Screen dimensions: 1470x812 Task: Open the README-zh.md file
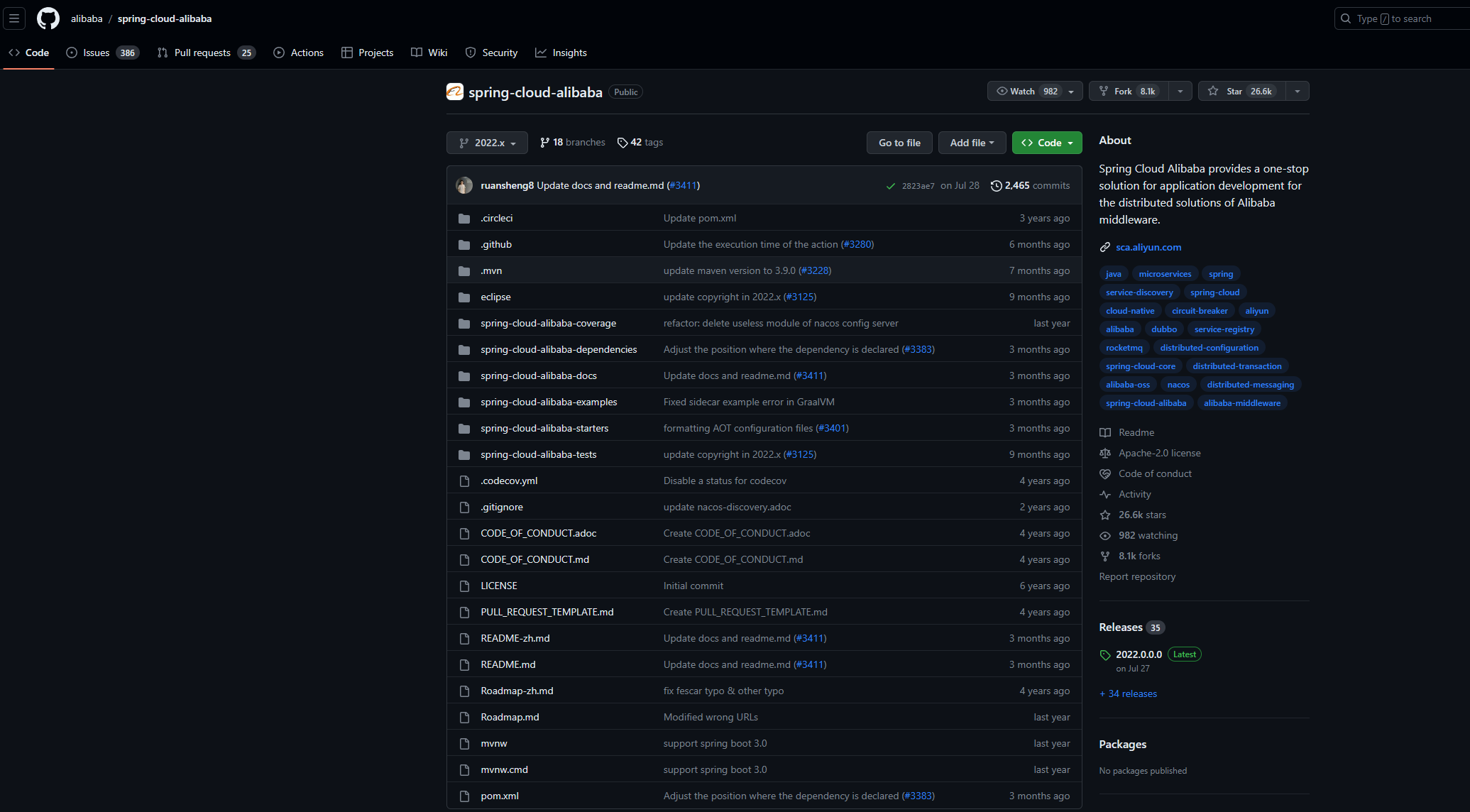coord(515,638)
